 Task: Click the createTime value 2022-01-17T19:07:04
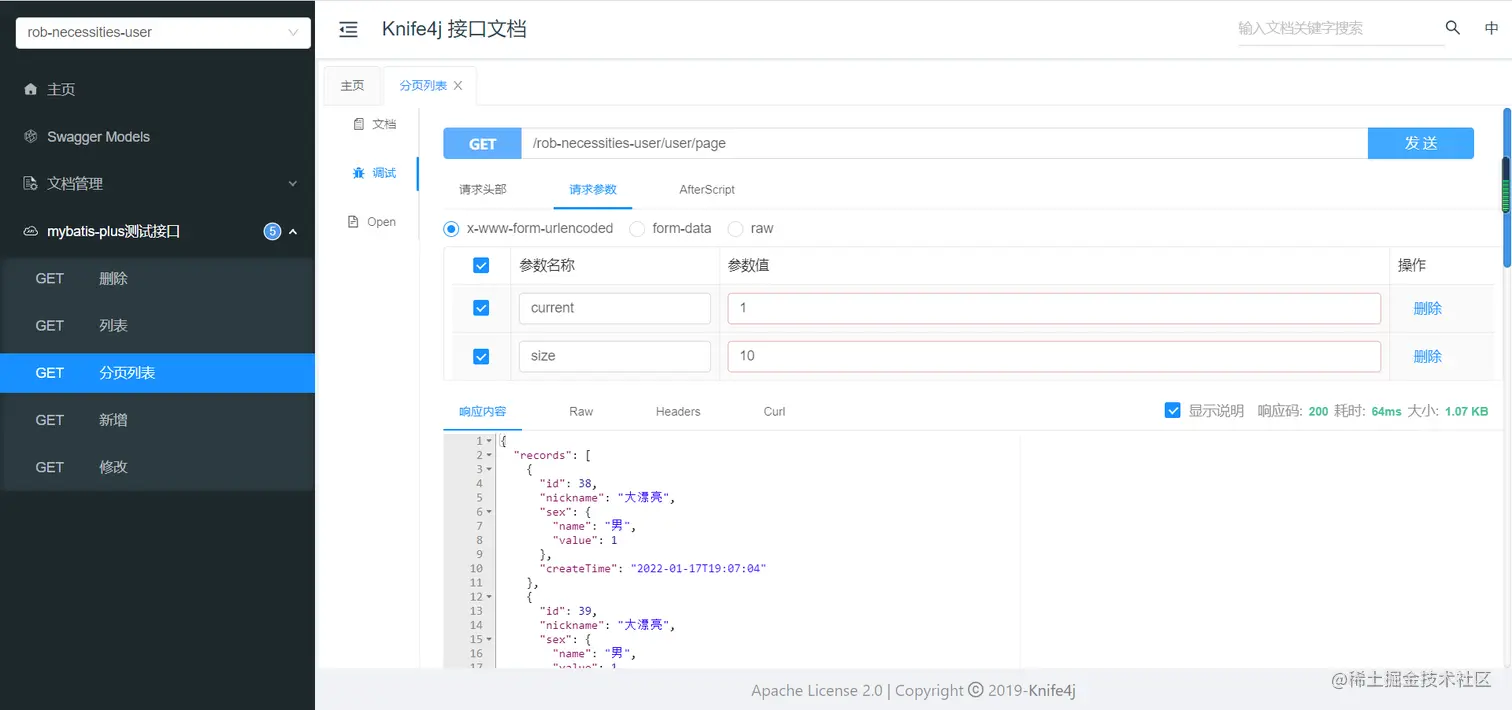698,568
